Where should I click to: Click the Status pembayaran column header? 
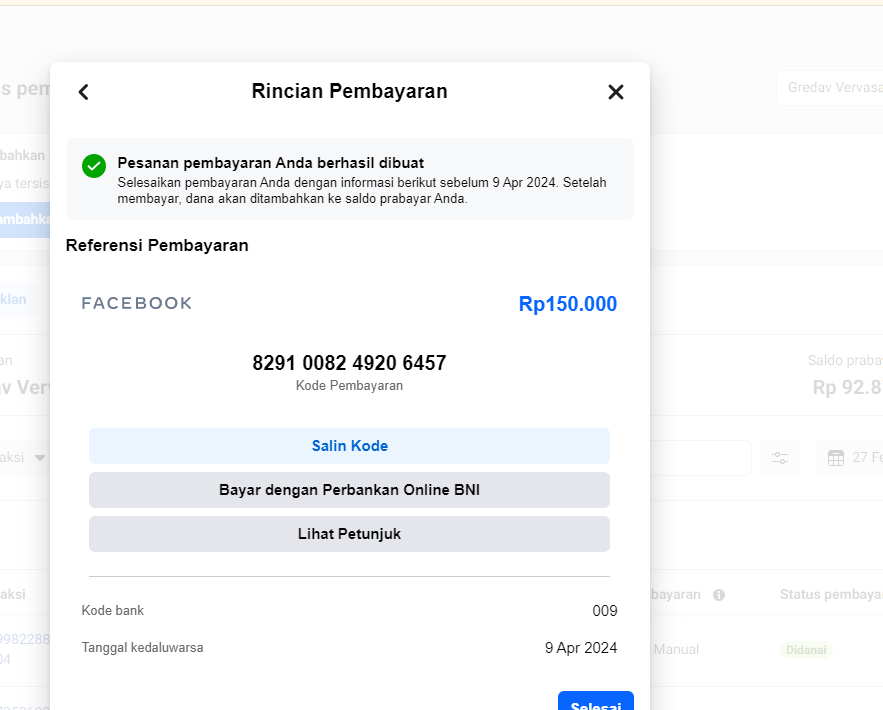(x=831, y=595)
